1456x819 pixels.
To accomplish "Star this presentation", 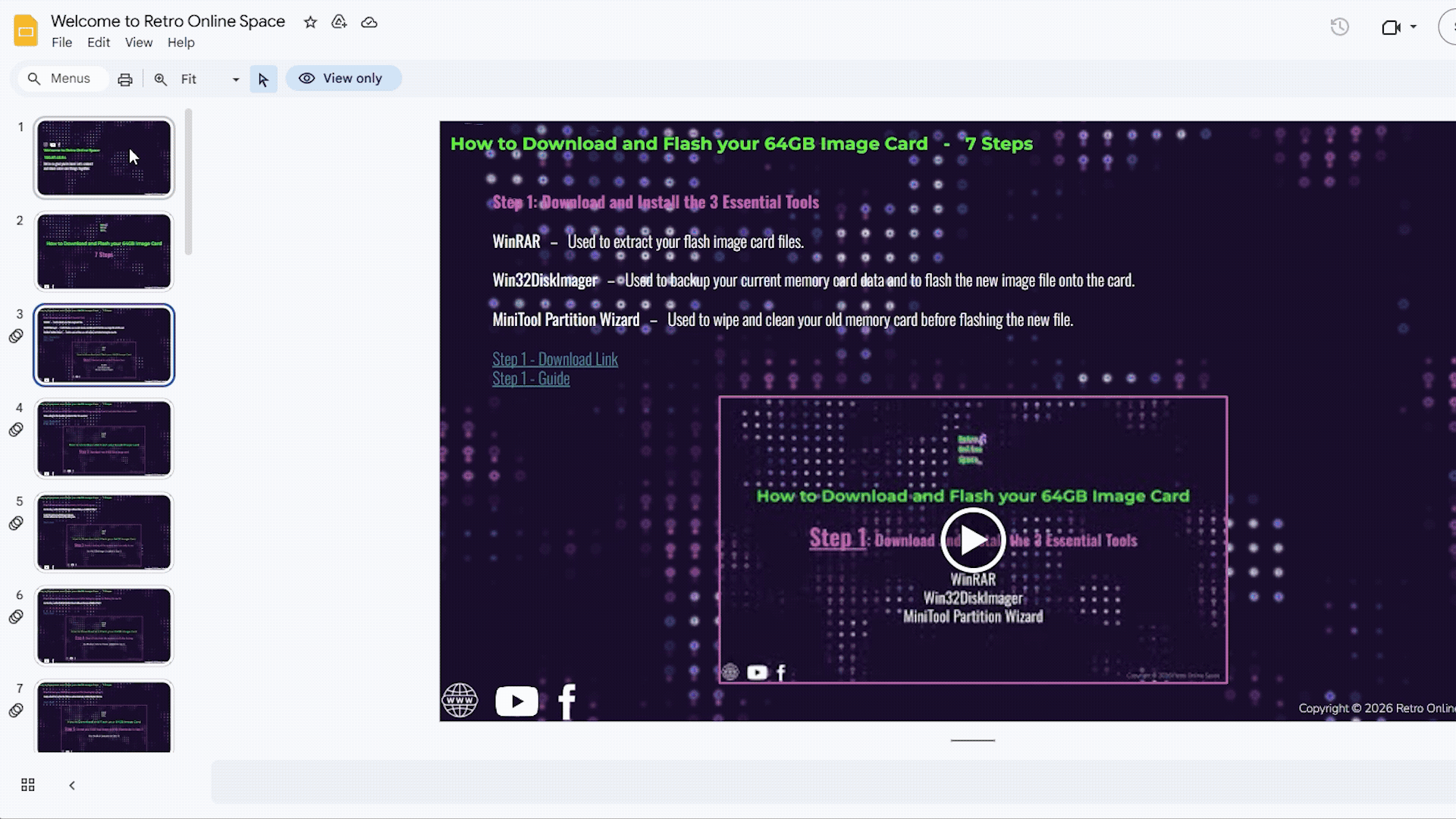I will tap(310, 22).
